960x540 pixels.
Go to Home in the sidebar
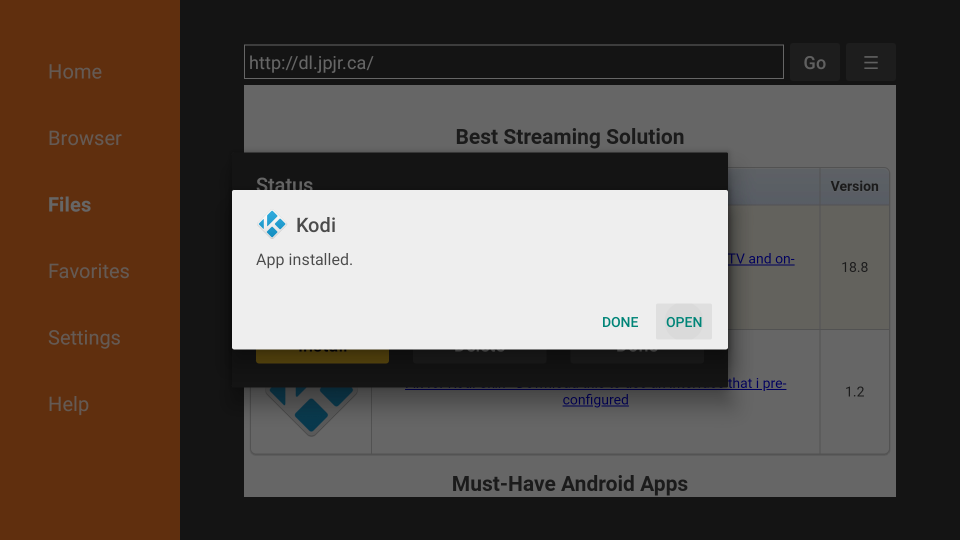point(75,72)
